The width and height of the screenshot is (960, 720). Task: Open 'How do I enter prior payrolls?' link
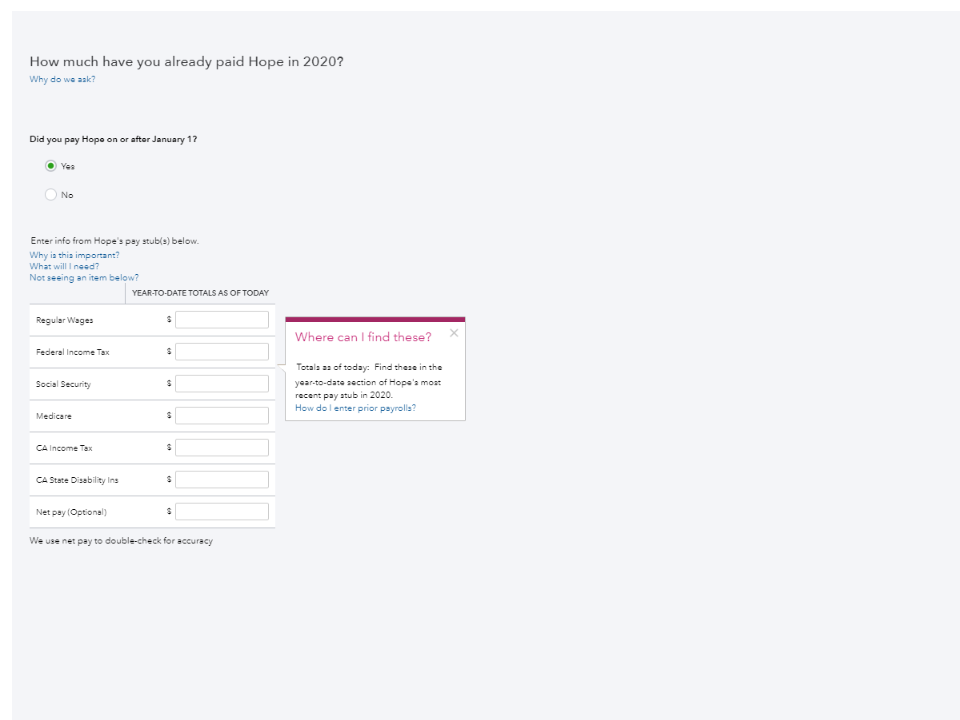coord(355,408)
